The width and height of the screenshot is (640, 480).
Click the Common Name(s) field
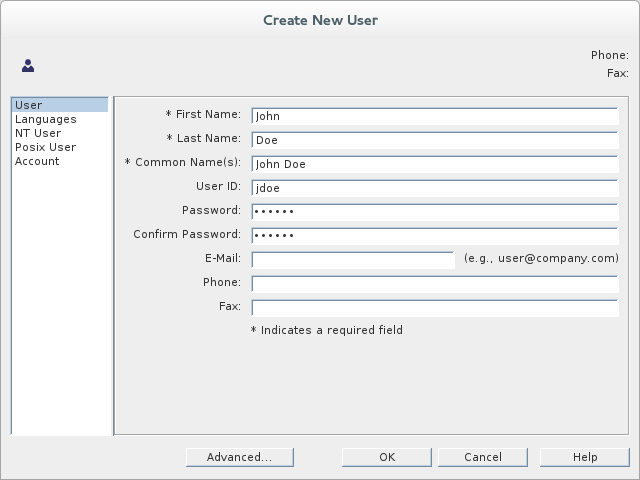434,164
